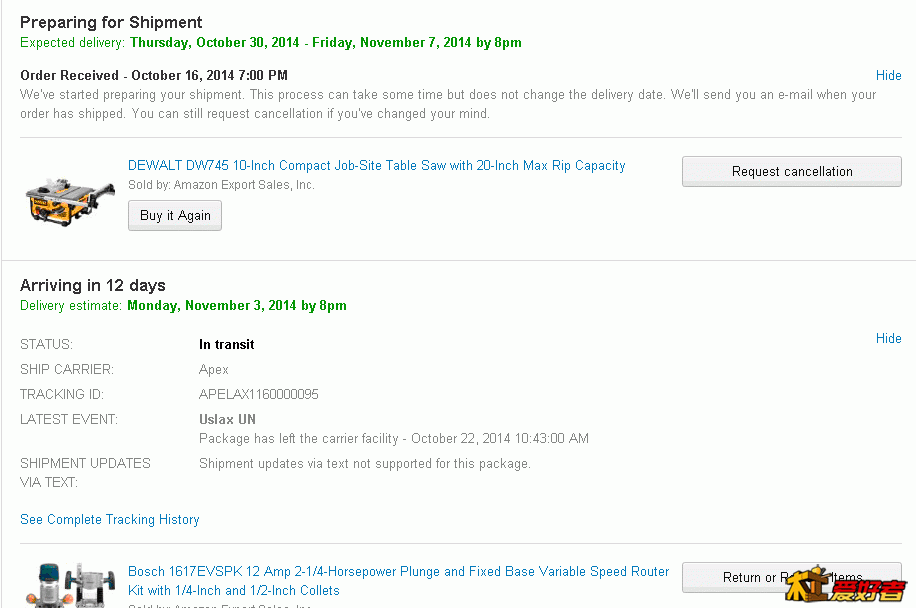Click the Apex ship carrier name
The height and width of the screenshot is (608, 916).
coord(214,370)
